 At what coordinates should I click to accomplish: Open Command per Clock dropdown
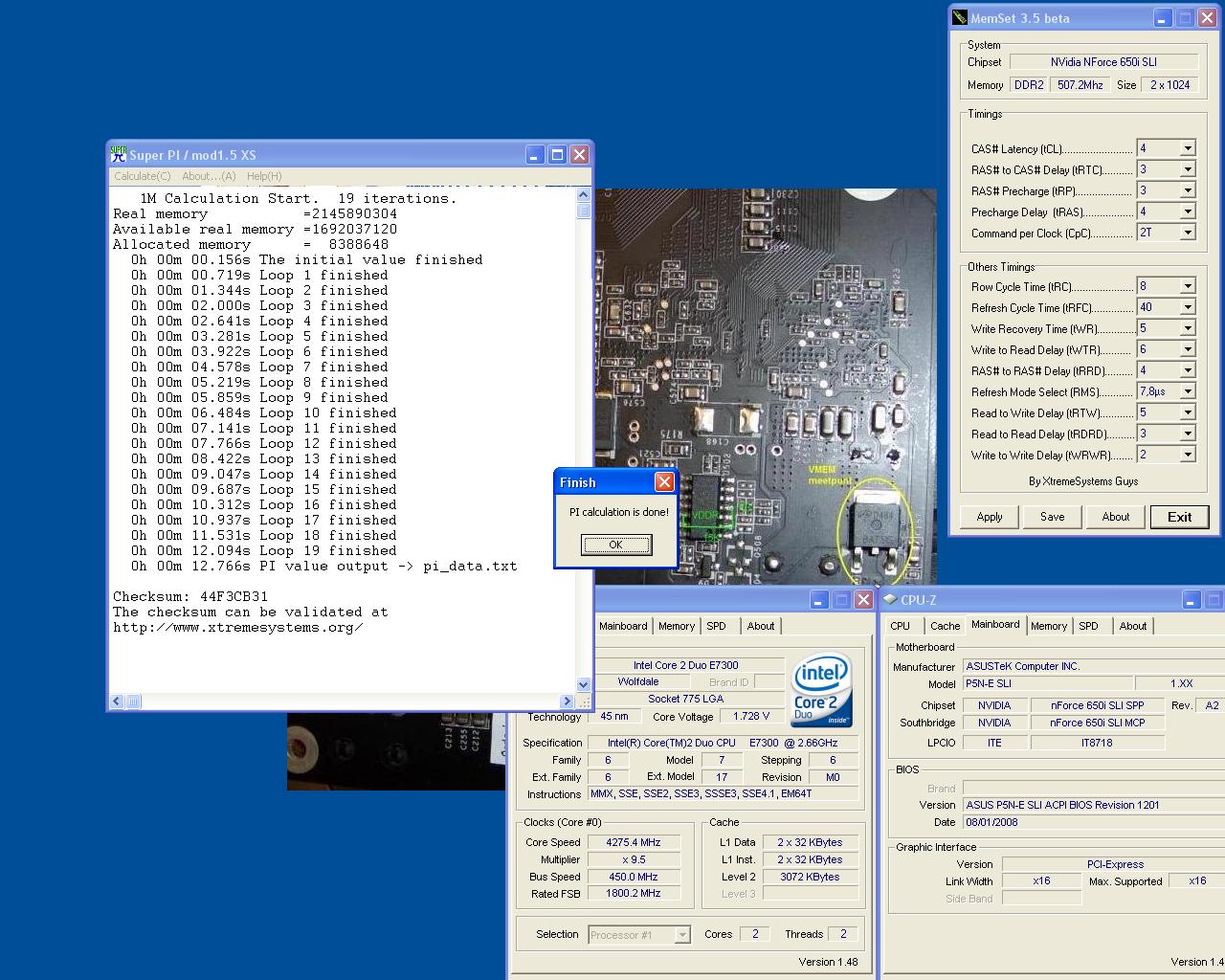(1187, 233)
